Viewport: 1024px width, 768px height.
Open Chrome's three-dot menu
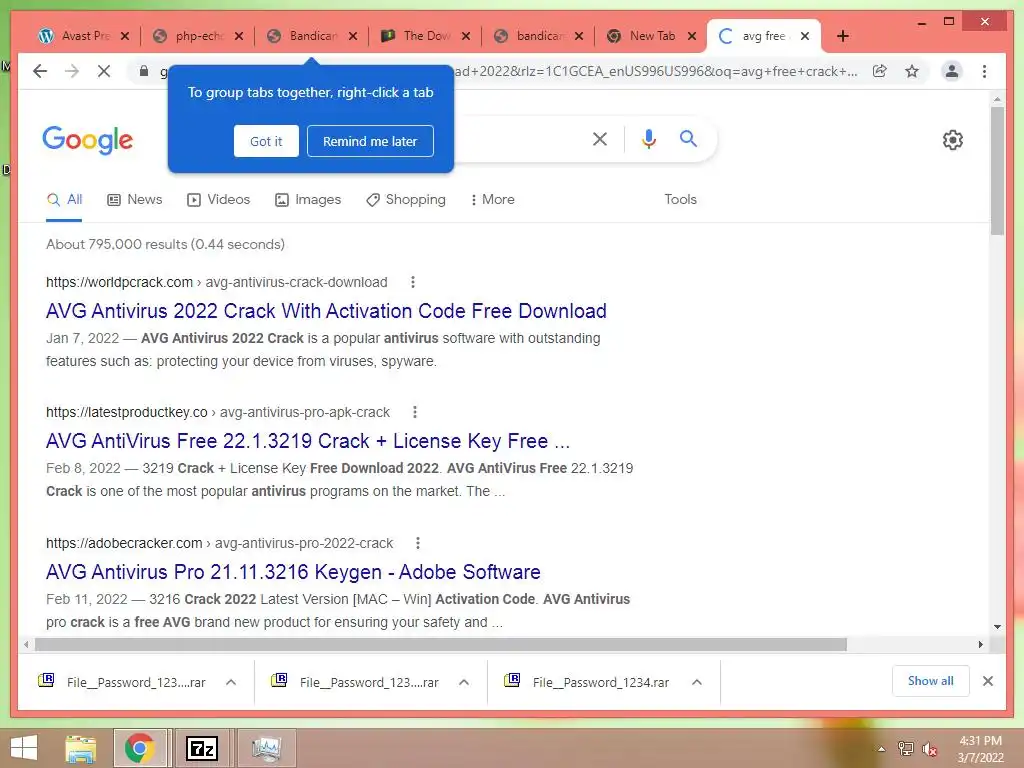(x=984, y=71)
